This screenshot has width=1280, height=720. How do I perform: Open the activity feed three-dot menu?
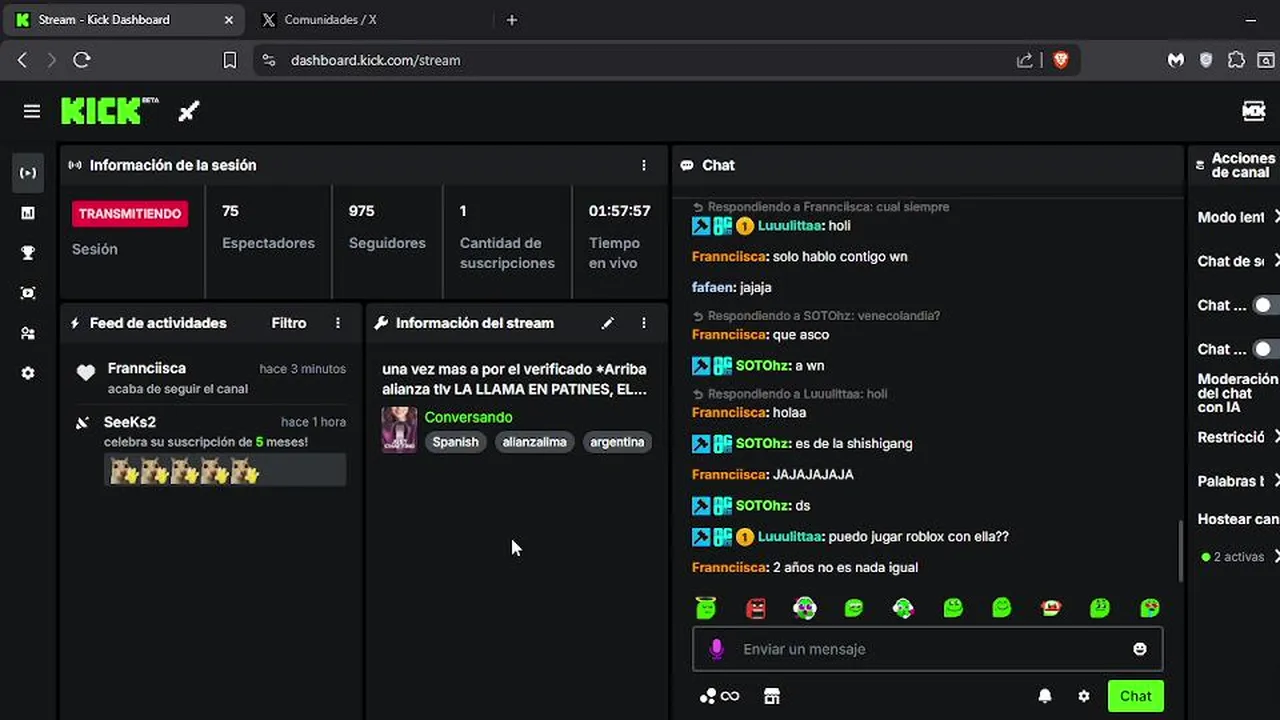(338, 323)
